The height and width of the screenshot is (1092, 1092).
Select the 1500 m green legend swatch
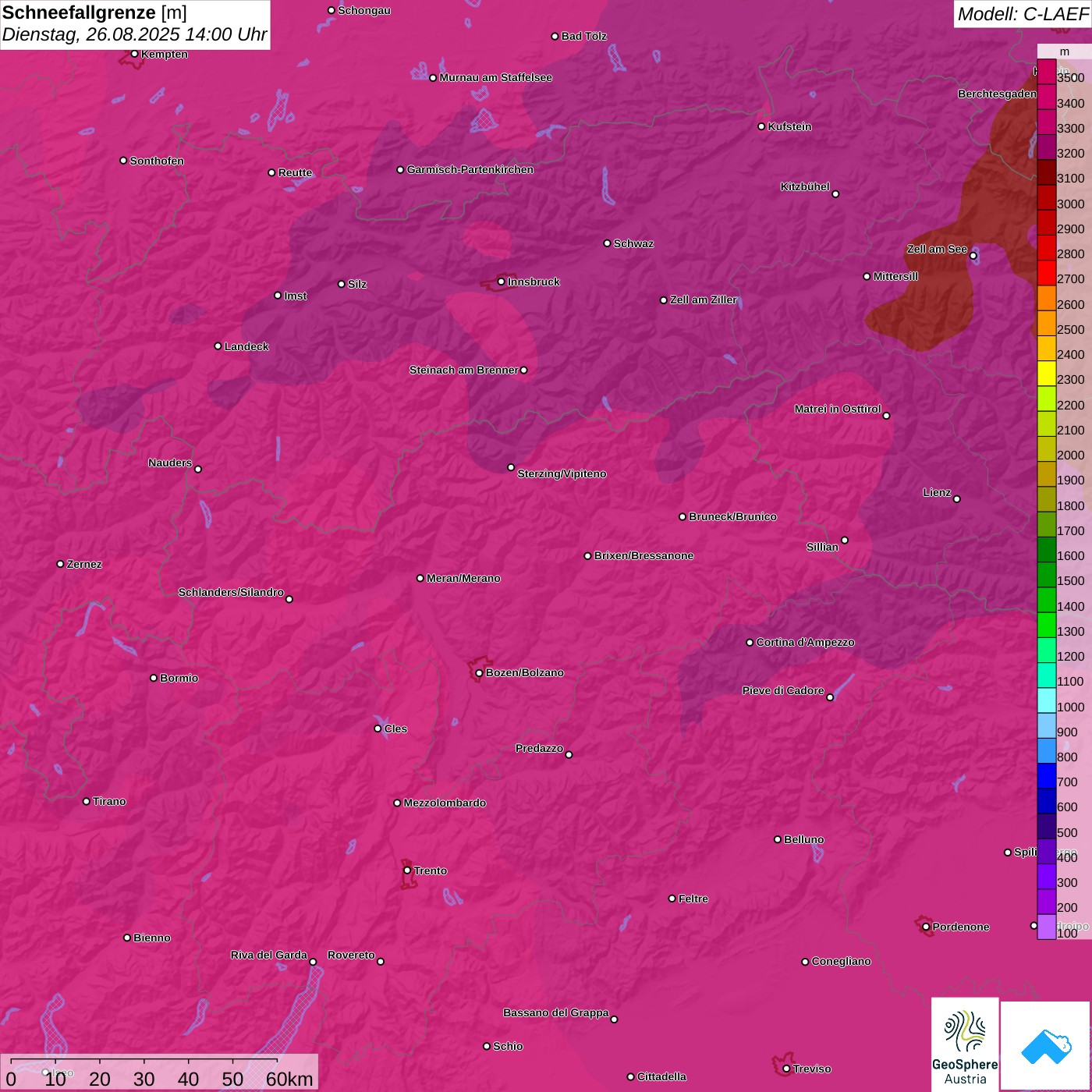(1047, 575)
